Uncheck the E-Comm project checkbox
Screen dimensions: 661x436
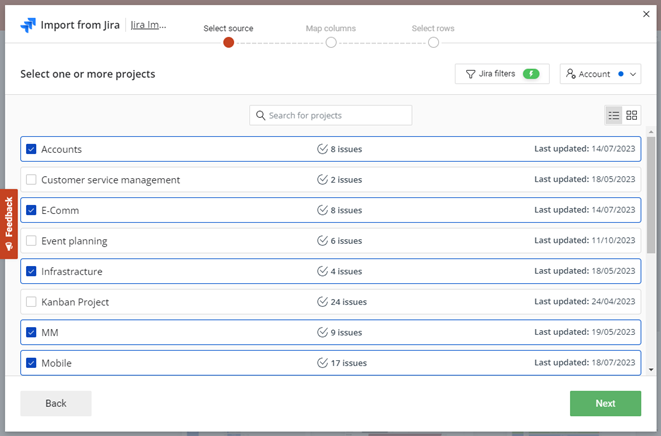[x=31, y=210]
